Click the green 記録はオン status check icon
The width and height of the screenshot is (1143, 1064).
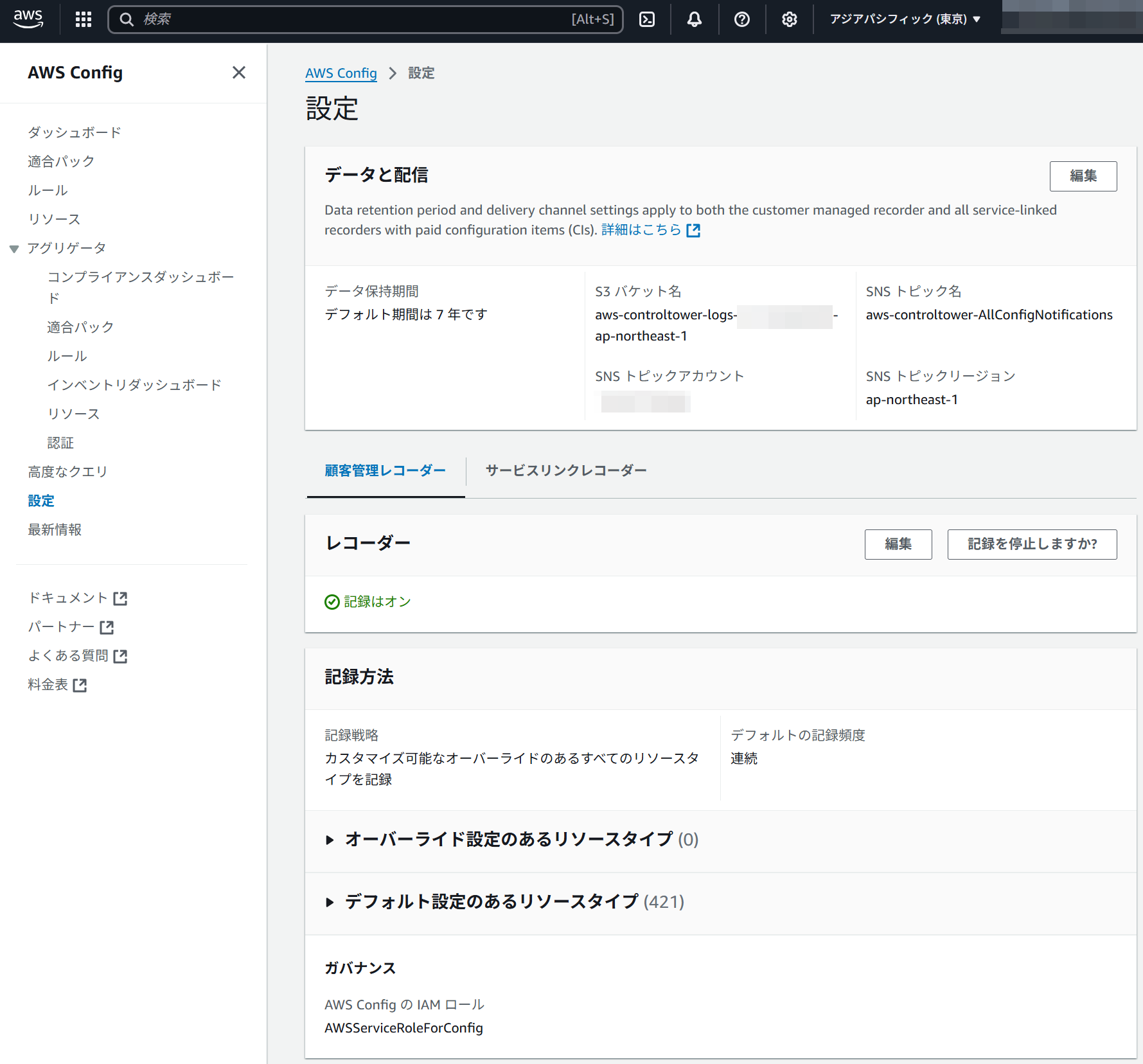click(x=332, y=602)
